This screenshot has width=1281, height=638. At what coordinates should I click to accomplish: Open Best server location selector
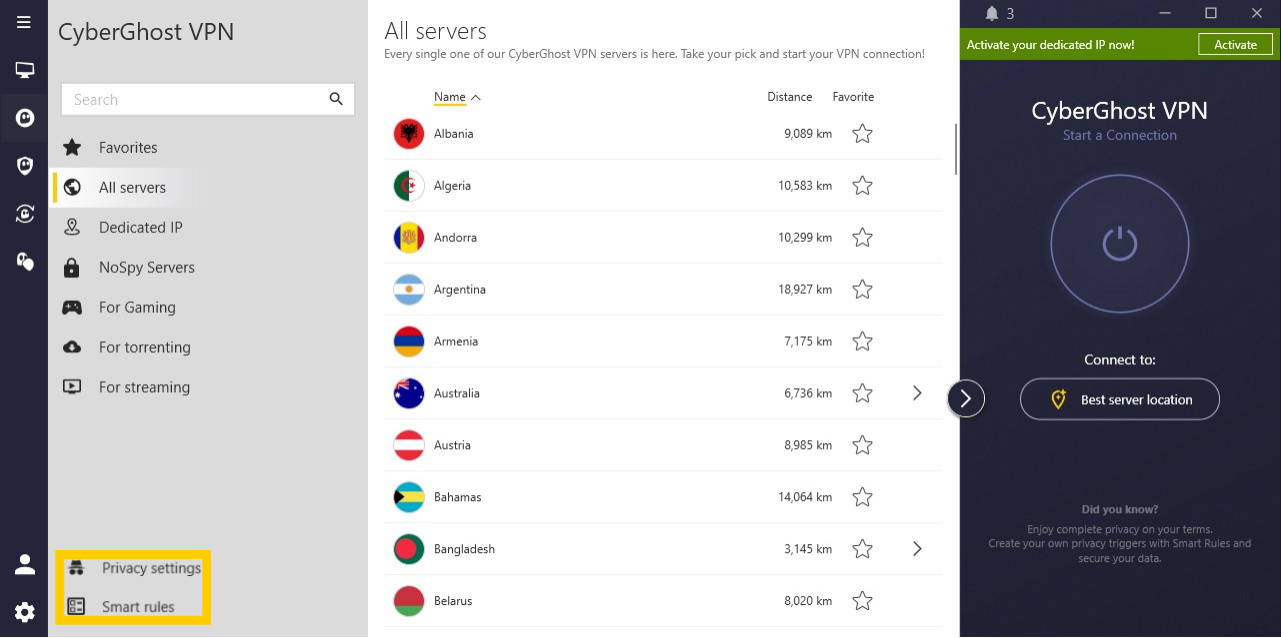tap(1120, 399)
